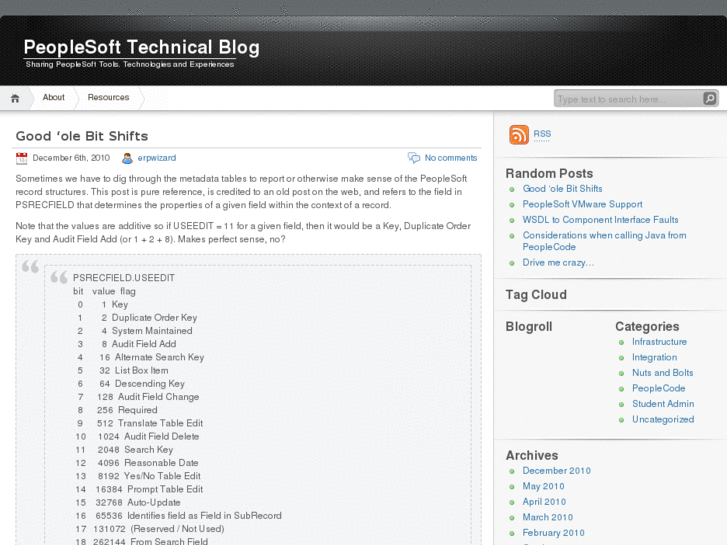Open the Resources menu item
Screen dimensions: 727x545
(x=108, y=97)
